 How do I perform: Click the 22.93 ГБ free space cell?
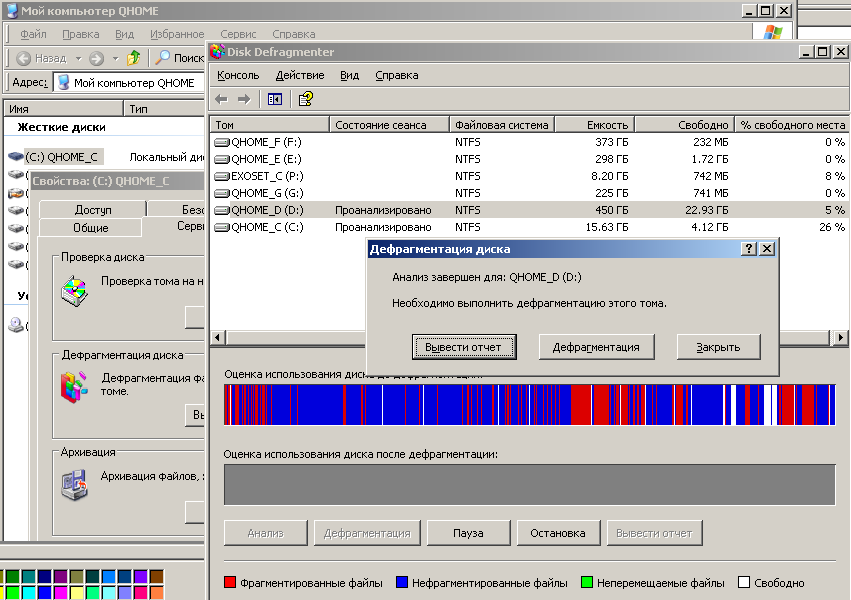707,210
